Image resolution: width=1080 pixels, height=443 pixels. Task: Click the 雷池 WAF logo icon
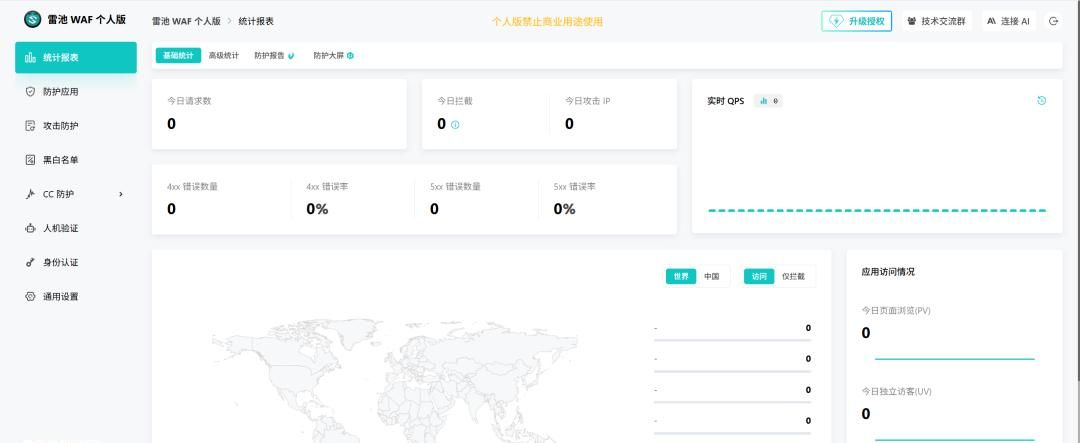(33, 20)
